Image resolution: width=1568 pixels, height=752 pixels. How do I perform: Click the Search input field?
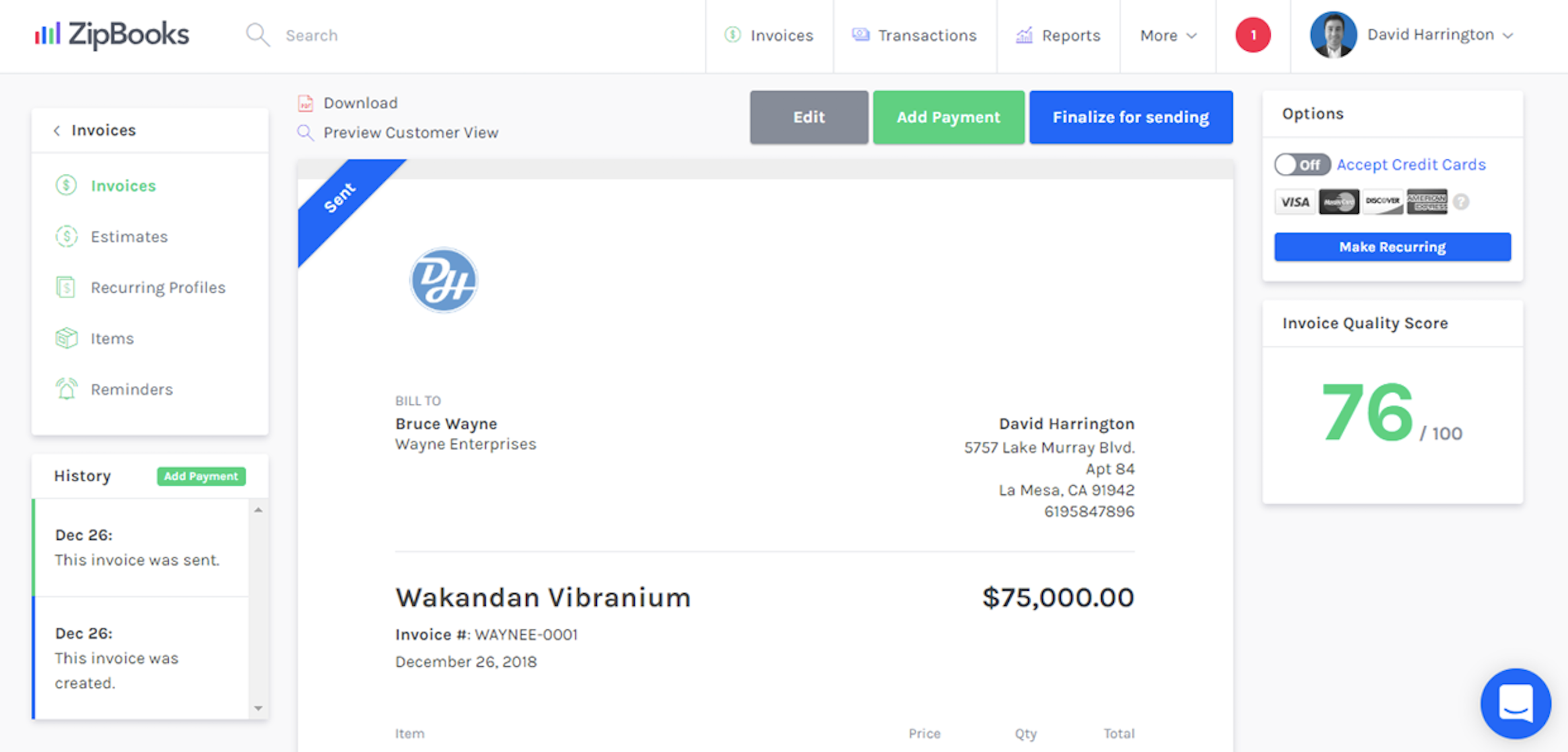point(397,36)
